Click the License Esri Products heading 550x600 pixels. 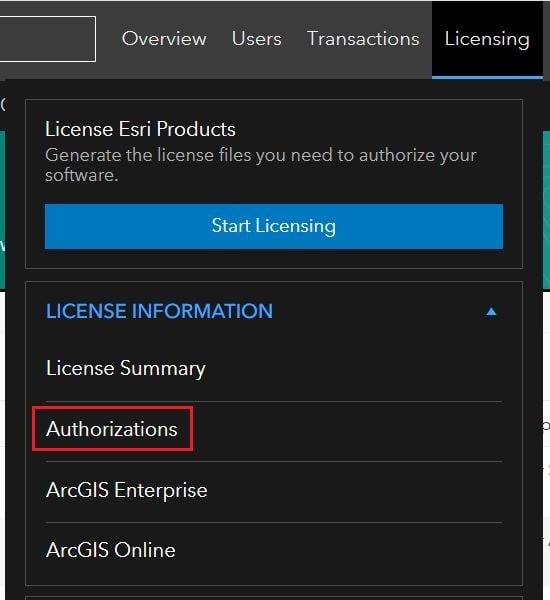coord(140,129)
